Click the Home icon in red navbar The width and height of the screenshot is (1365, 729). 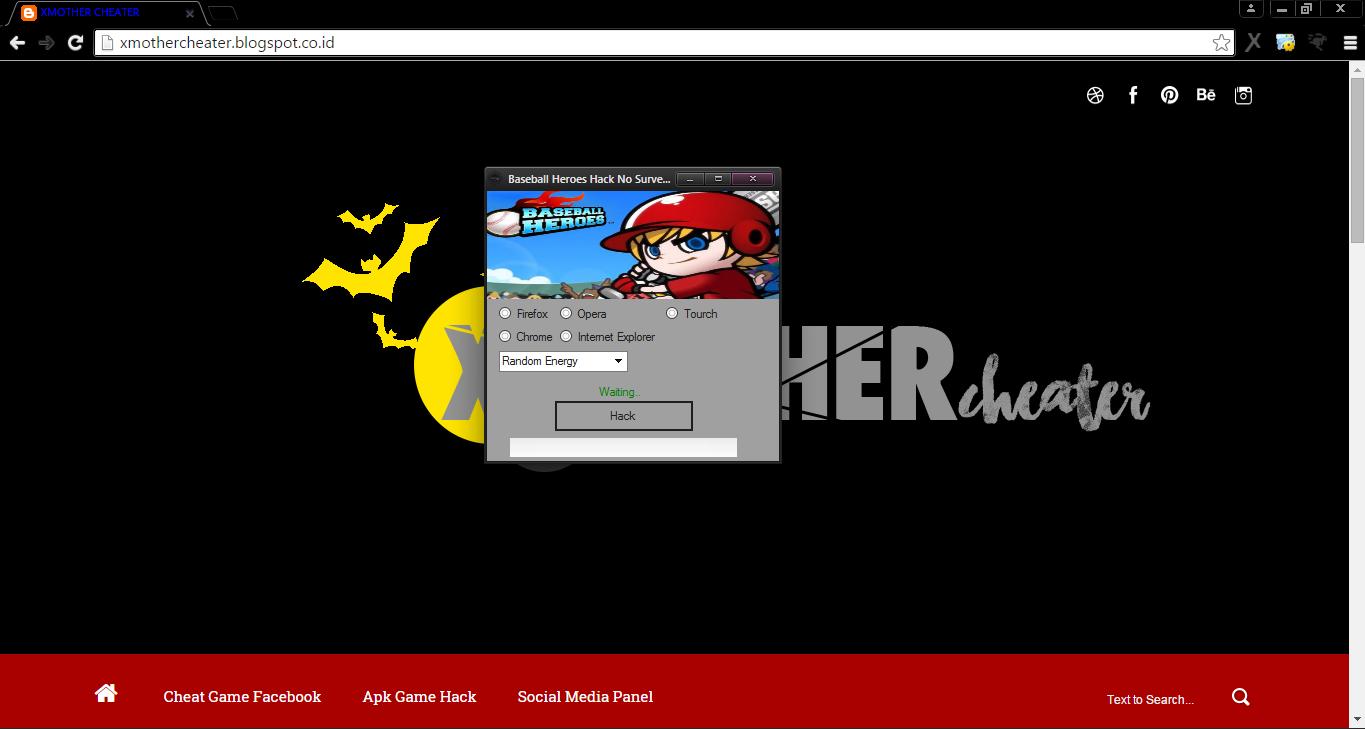(106, 693)
